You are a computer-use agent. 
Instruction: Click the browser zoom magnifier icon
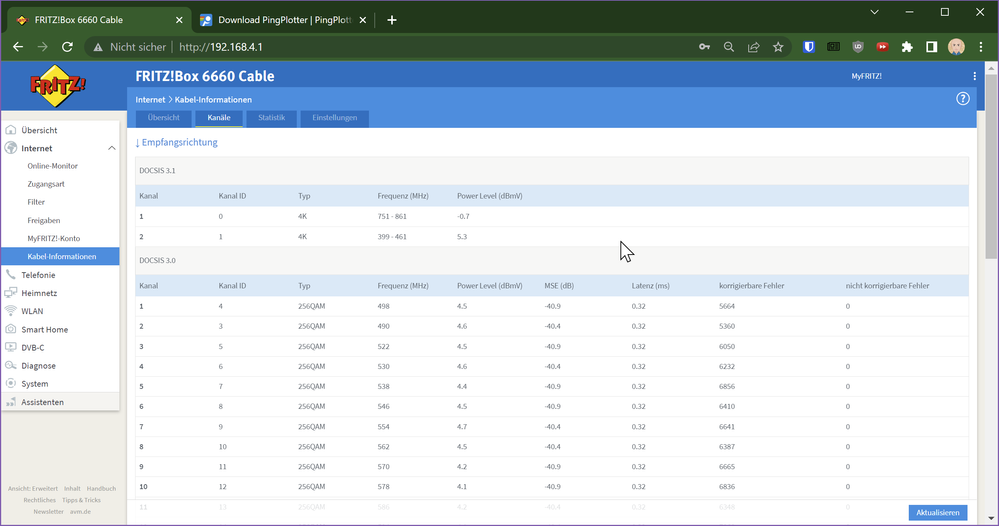(x=729, y=47)
